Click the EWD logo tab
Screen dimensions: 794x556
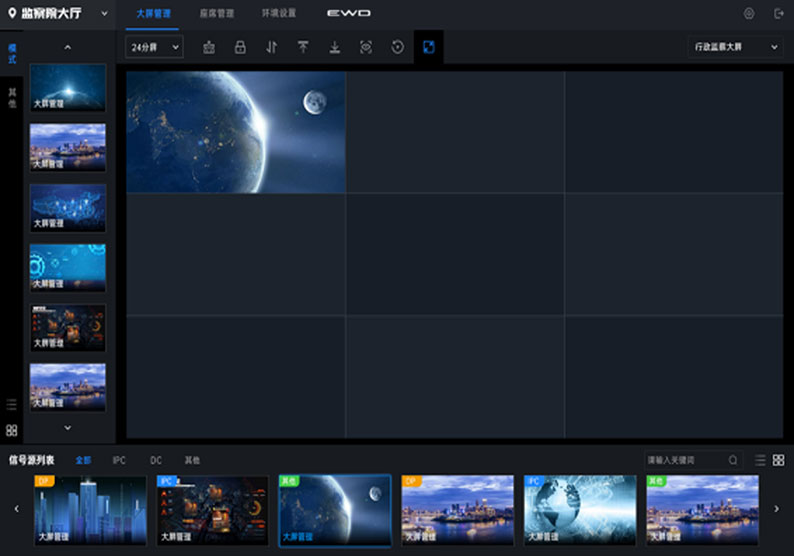(348, 13)
